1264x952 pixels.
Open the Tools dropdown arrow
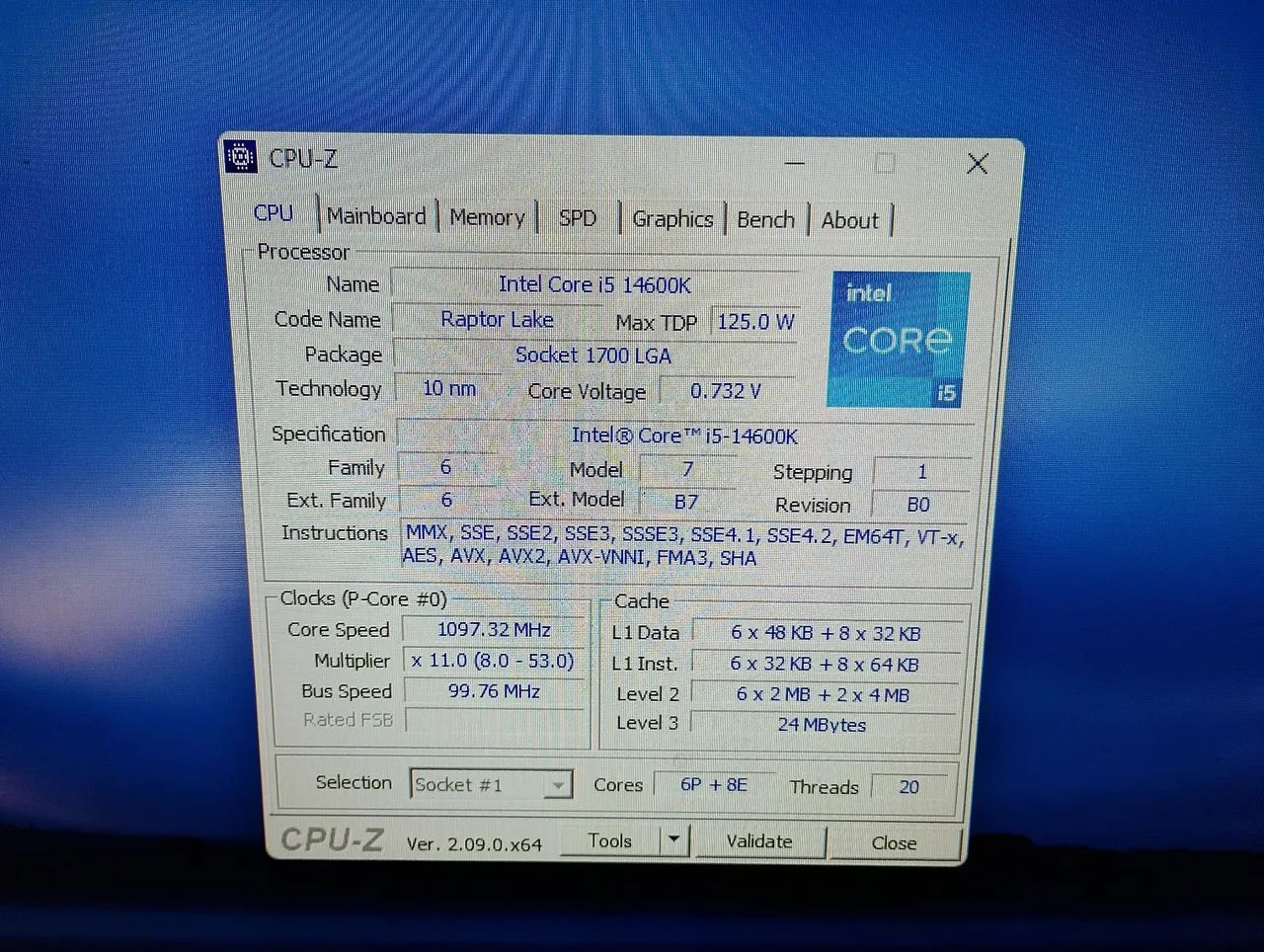click(x=673, y=840)
